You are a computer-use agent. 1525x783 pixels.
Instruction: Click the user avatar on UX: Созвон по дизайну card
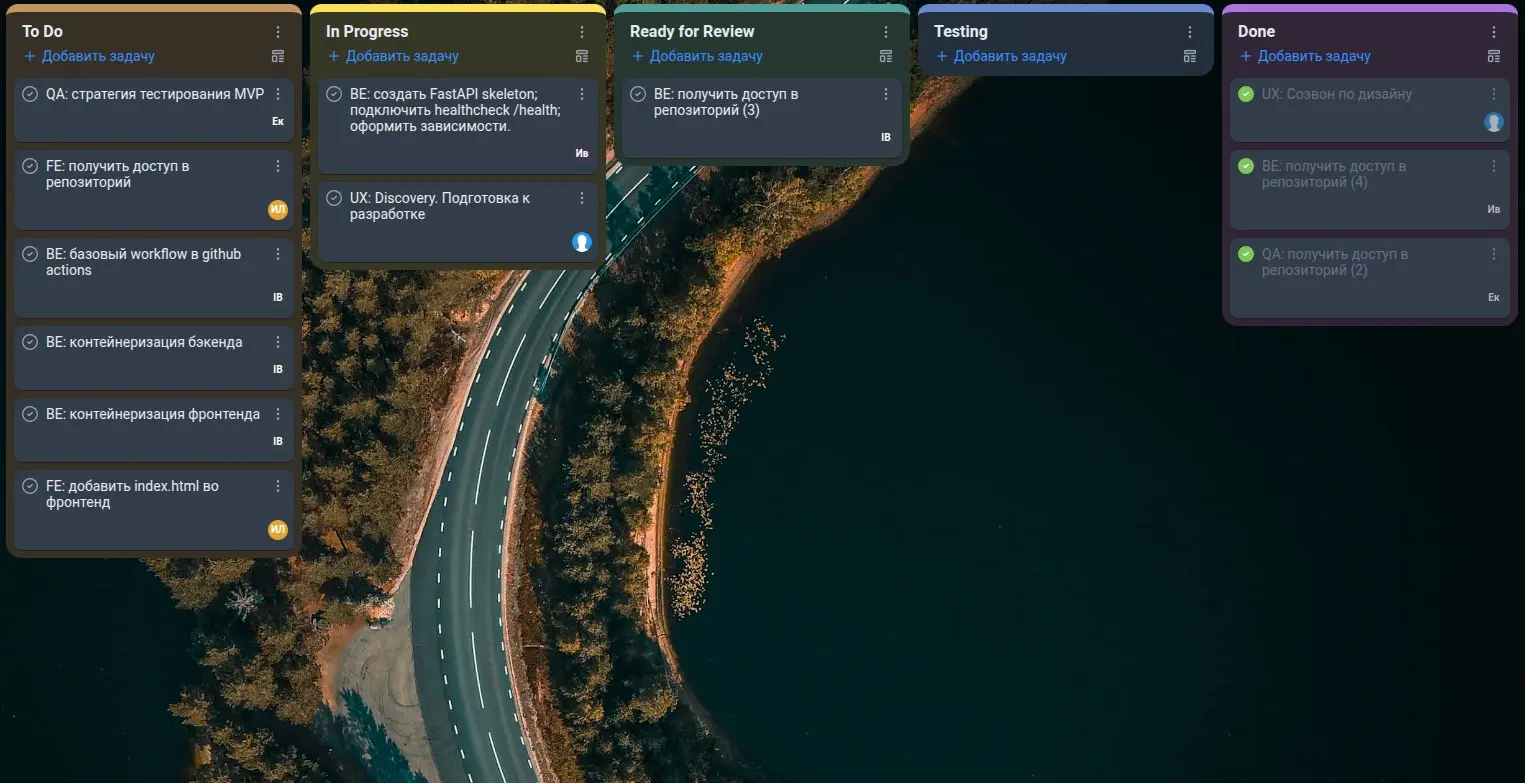click(x=1494, y=122)
